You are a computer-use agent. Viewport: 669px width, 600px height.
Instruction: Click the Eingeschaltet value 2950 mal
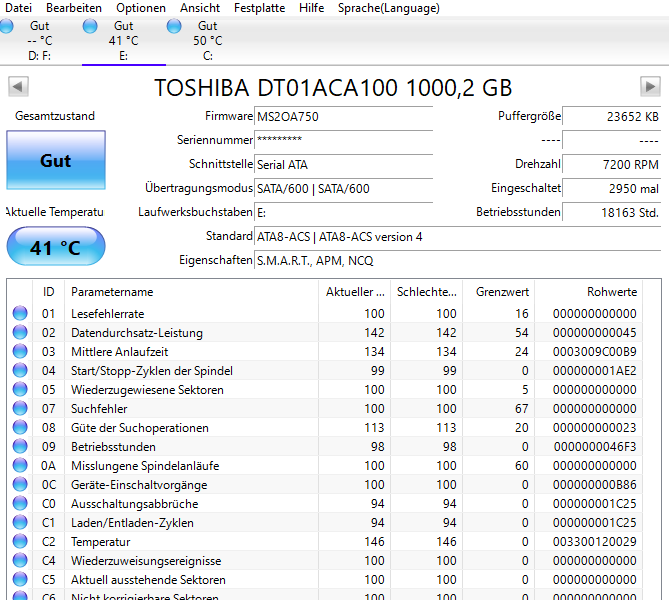(x=611, y=188)
